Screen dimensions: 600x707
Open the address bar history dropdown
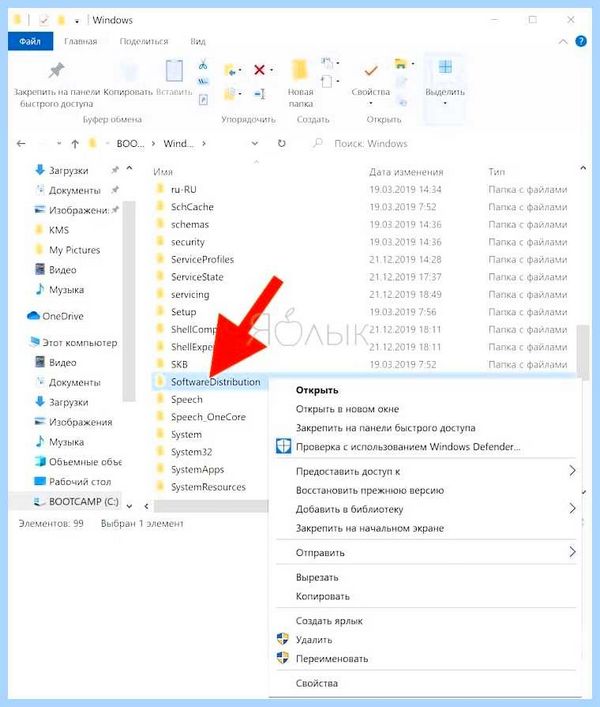click(x=255, y=143)
